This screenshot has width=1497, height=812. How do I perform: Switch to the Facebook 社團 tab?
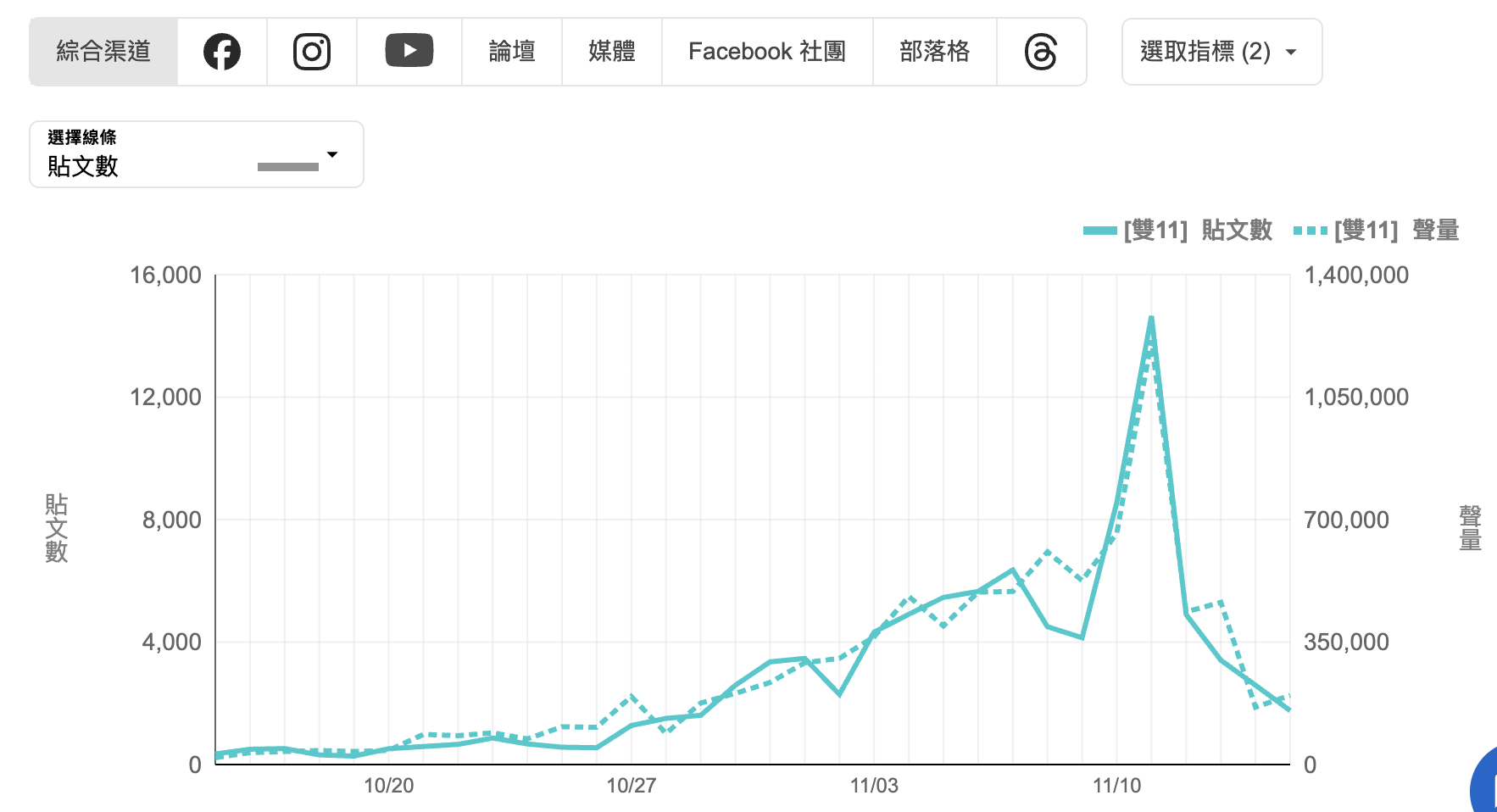[x=767, y=52]
